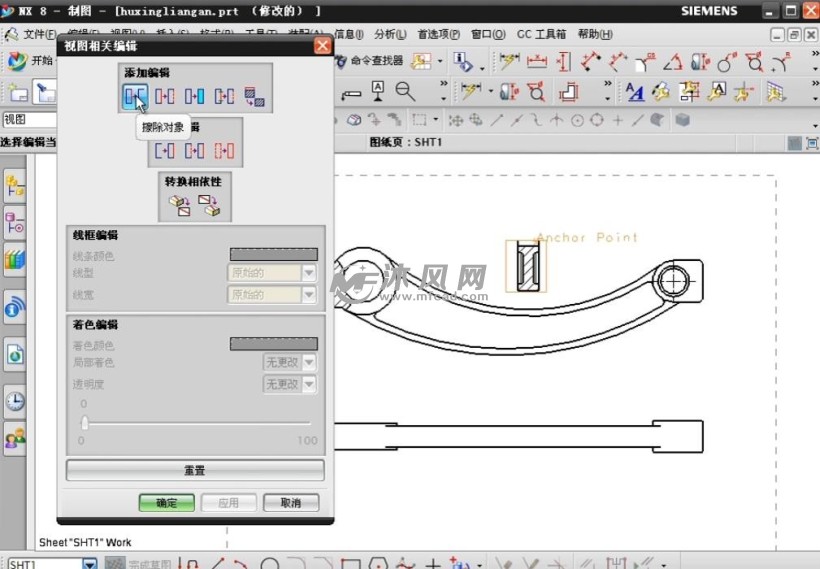The height and width of the screenshot is (569, 820).
Task: Click the information window icon
Action: point(462,62)
